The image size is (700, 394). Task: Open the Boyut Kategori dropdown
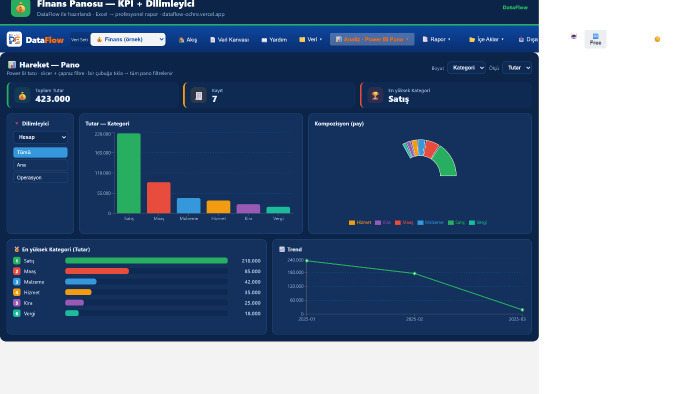click(x=467, y=68)
